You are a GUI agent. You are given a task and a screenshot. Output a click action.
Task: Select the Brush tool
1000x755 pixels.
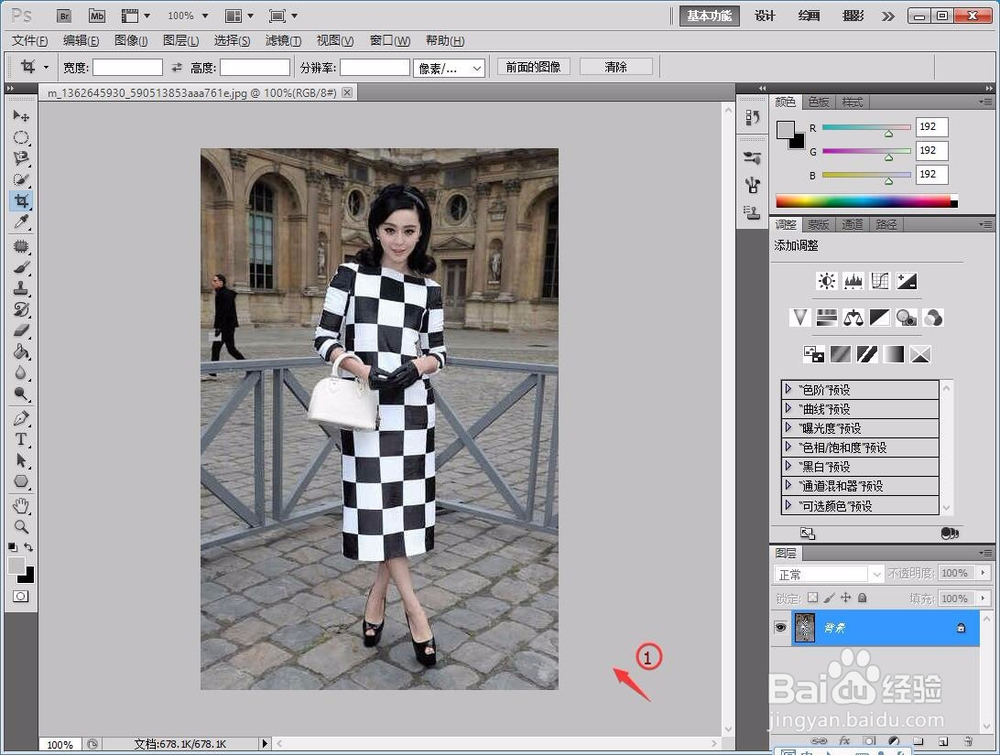point(21,267)
